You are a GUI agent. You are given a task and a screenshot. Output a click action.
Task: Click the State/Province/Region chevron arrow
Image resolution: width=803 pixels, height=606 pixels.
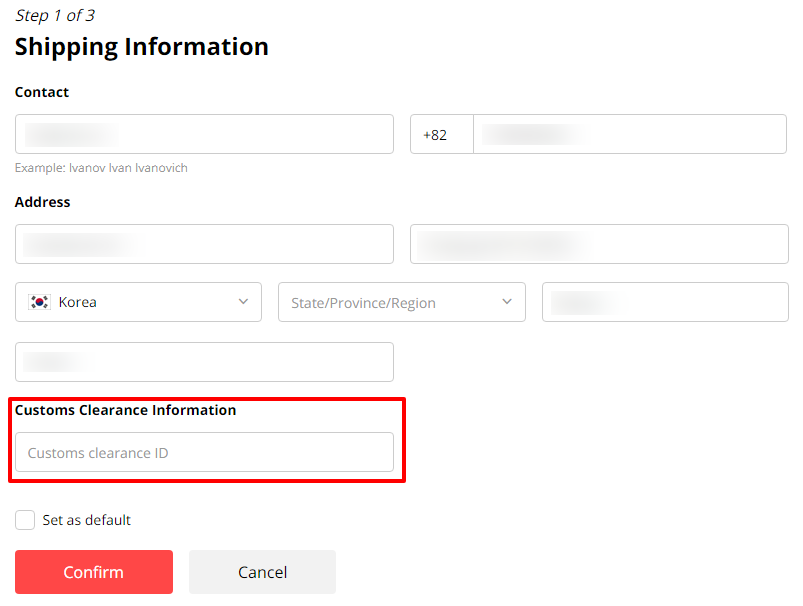click(507, 302)
